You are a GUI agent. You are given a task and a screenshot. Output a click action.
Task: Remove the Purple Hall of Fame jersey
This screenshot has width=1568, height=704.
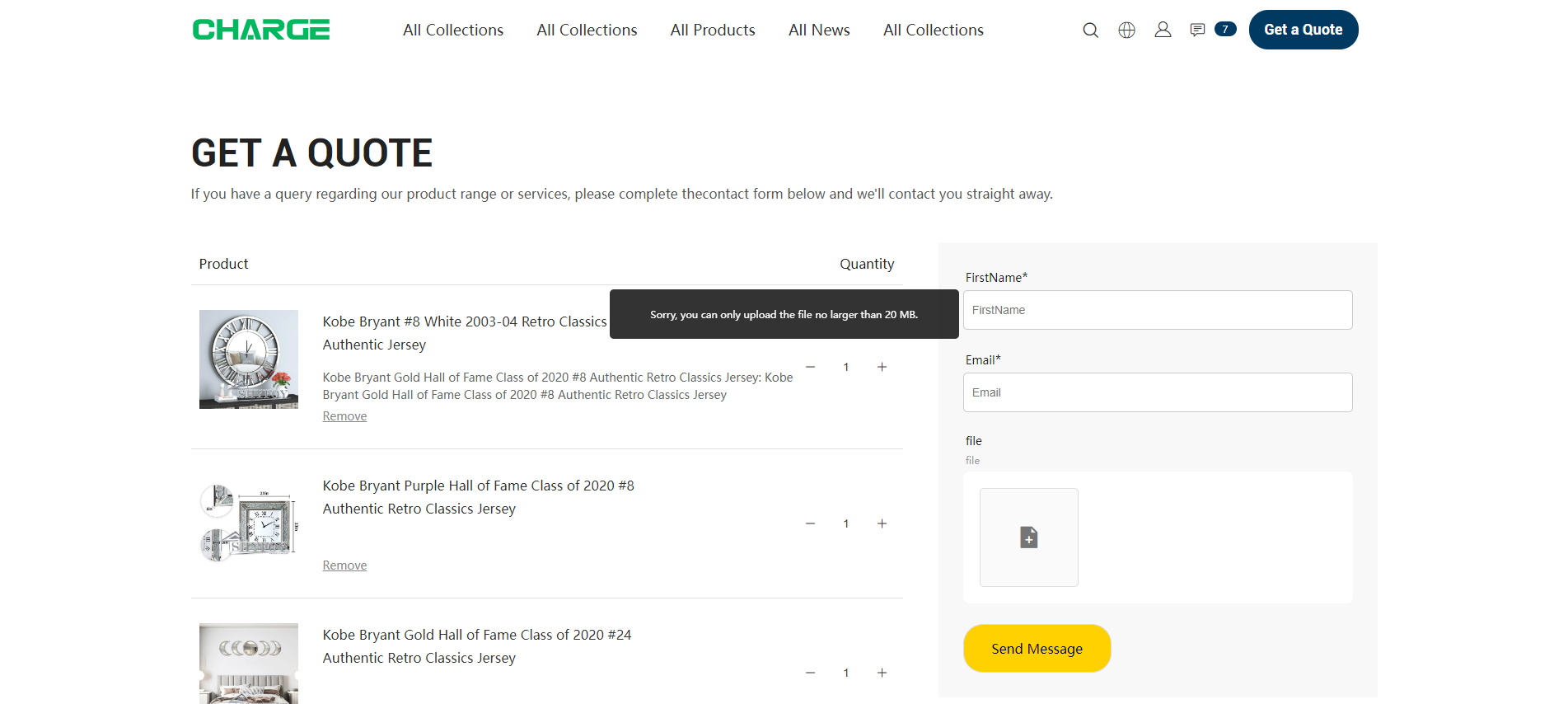pyautogui.click(x=344, y=566)
